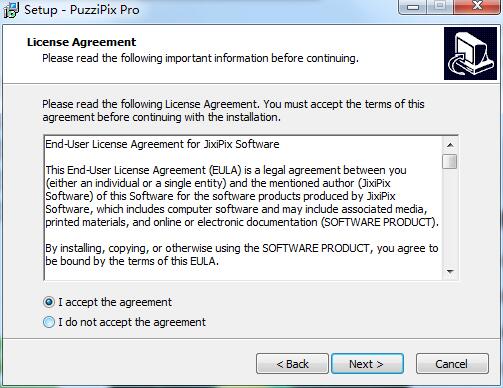
Task: Click the license scrollbar up arrow
Action: [450, 145]
